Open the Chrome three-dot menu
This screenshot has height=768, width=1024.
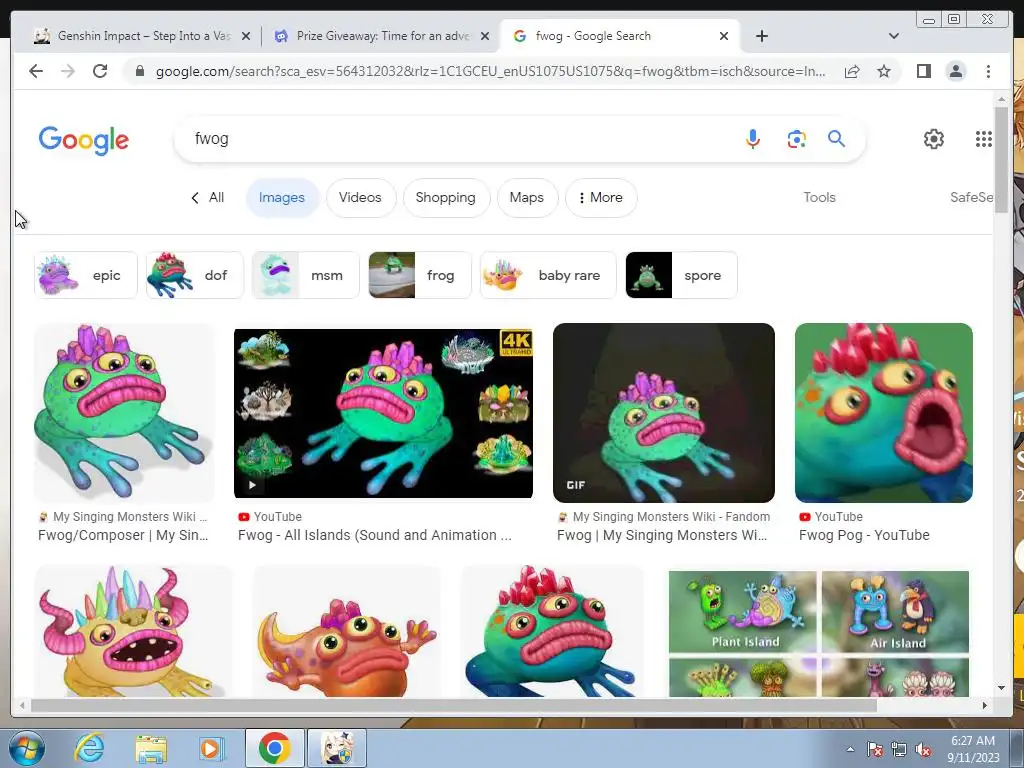(988, 71)
